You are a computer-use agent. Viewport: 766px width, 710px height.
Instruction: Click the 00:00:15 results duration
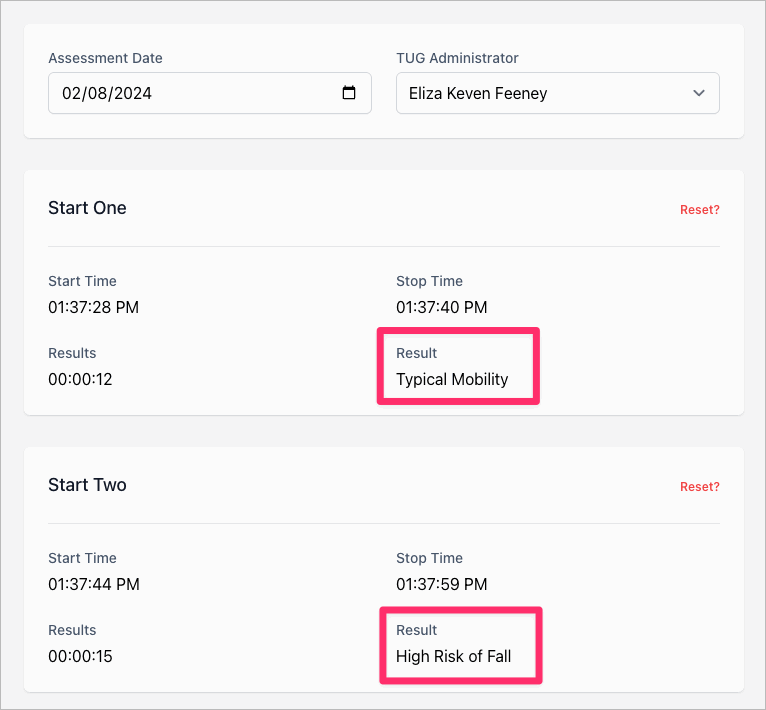point(80,656)
